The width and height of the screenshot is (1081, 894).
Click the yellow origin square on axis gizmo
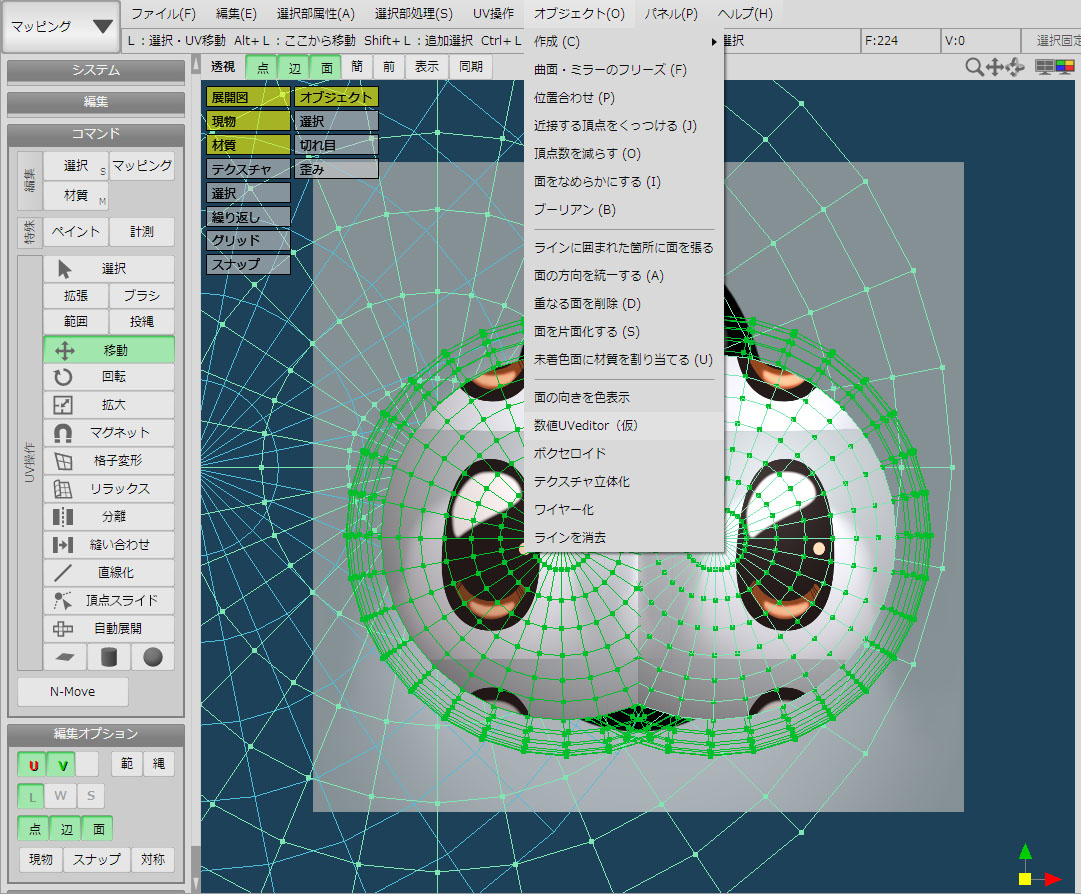pos(1025,879)
